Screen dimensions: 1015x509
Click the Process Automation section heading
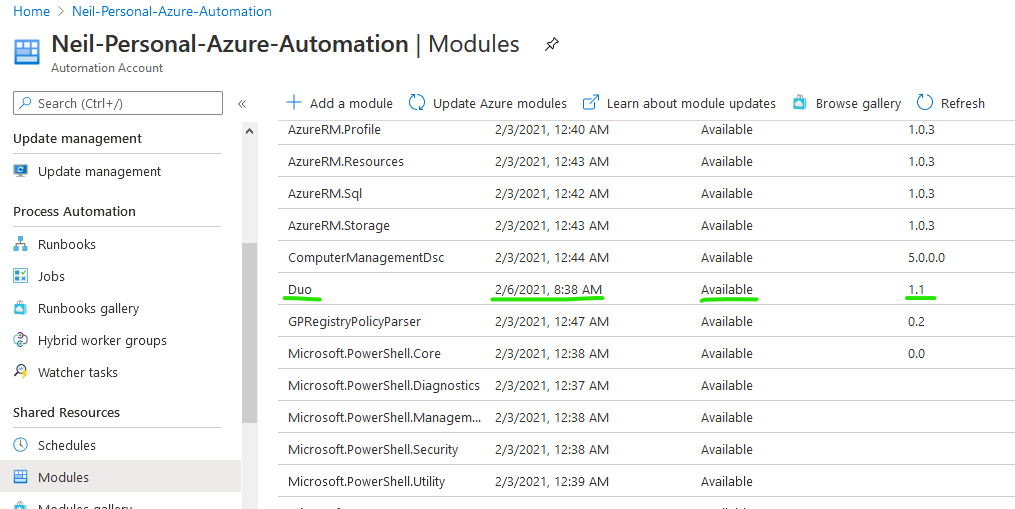(x=74, y=211)
